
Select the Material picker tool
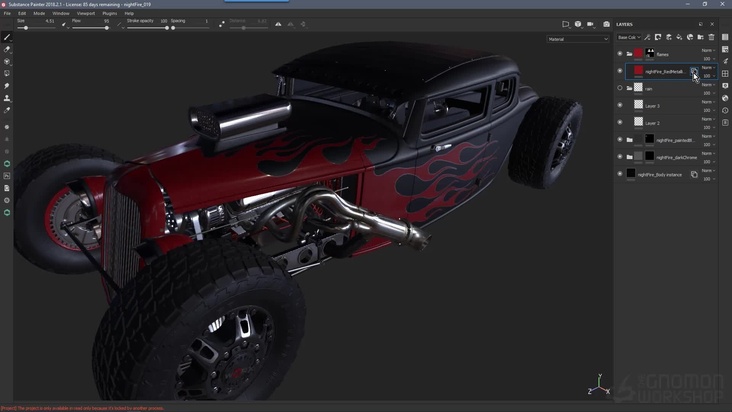(x=7, y=110)
